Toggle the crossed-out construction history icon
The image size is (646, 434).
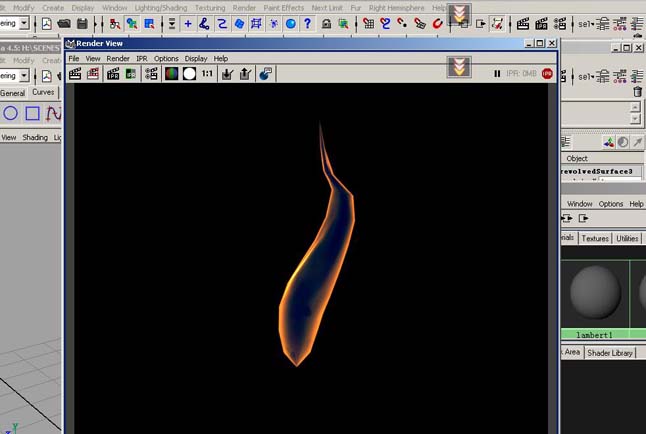pyautogui.click(x=497, y=24)
